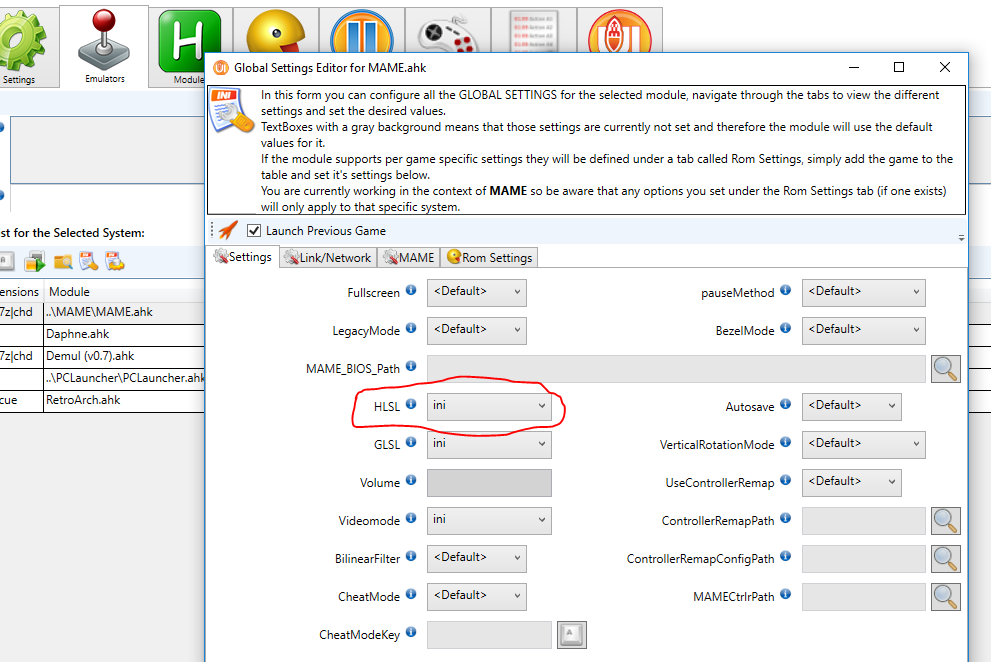Click the VerticalRotationMode info icon
Viewport: 991px width, 662px height.
point(786,442)
